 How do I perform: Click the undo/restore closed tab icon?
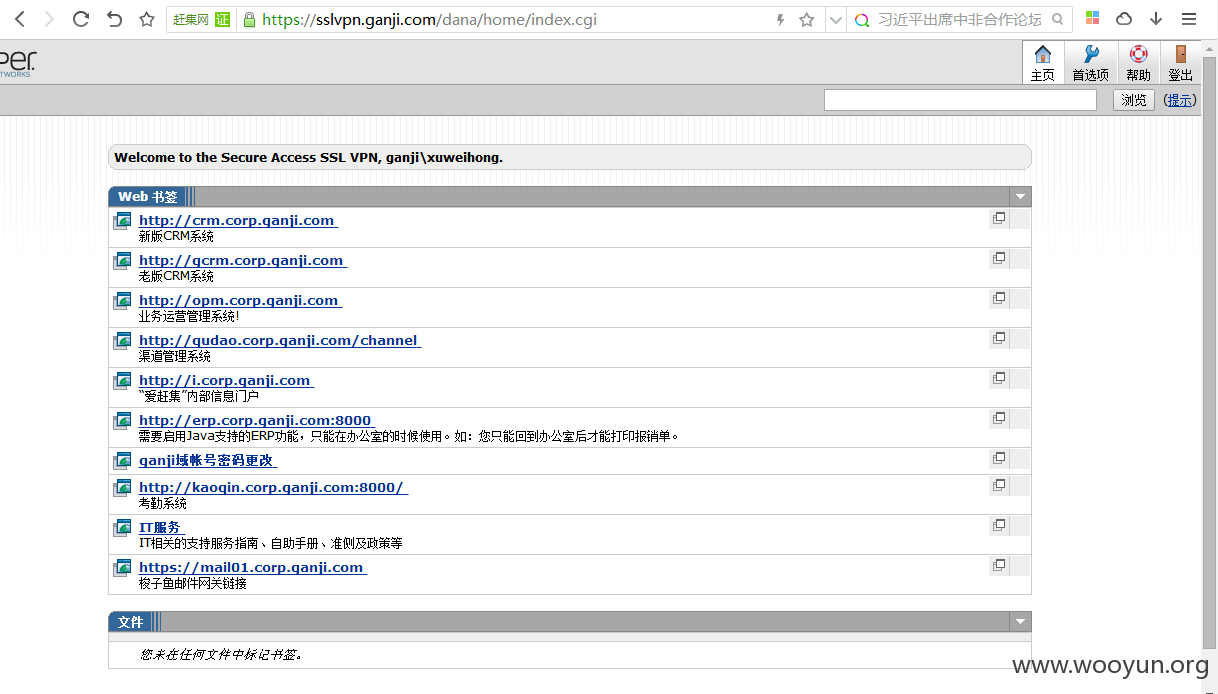pyautogui.click(x=114, y=19)
